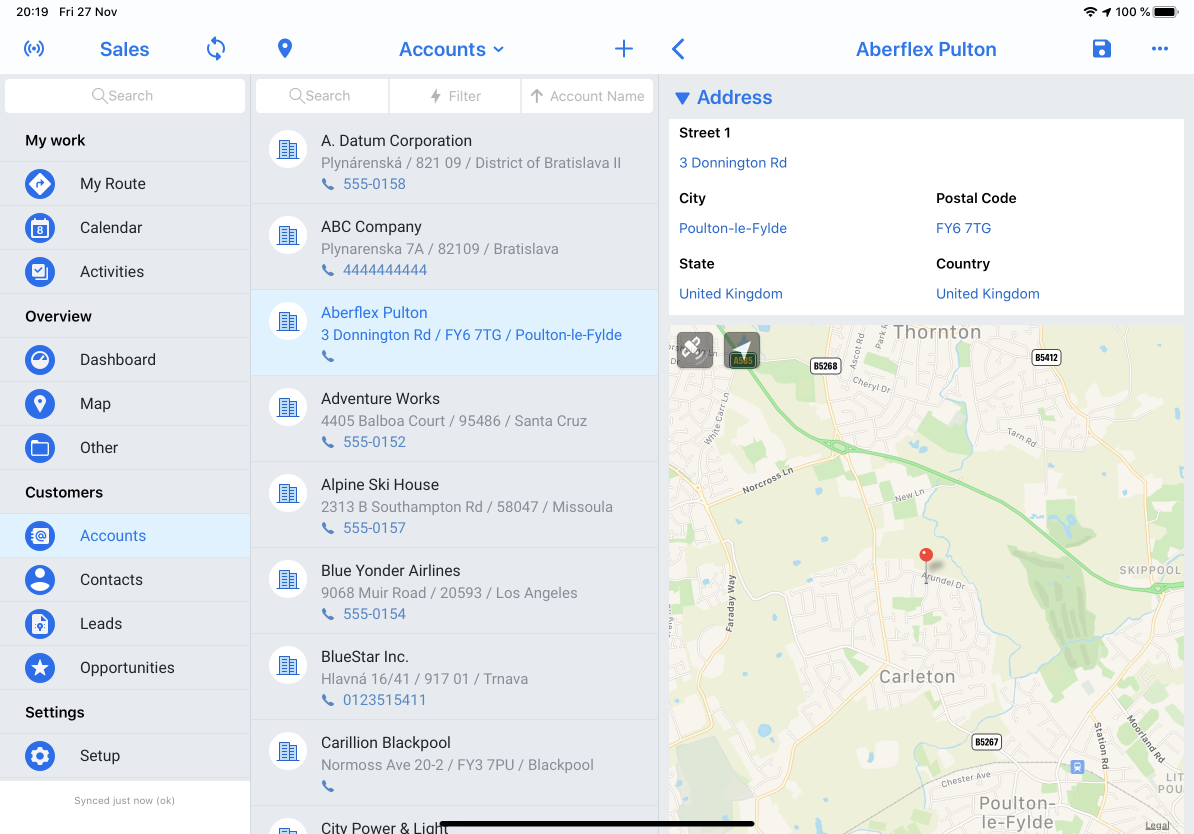Click the Activities checkmark icon

(x=40, y=272)
